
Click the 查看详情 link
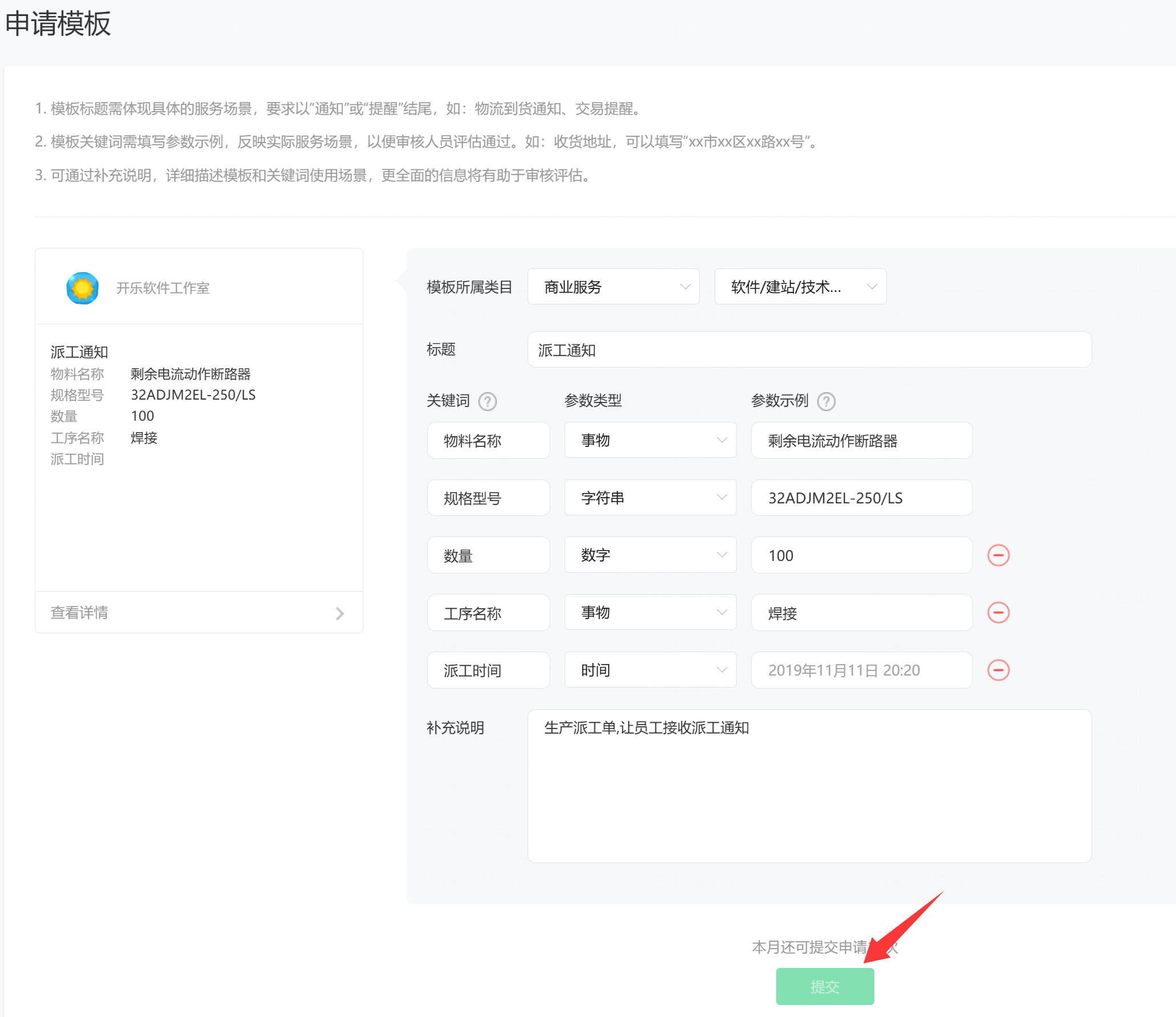click(x=80, y=613)
